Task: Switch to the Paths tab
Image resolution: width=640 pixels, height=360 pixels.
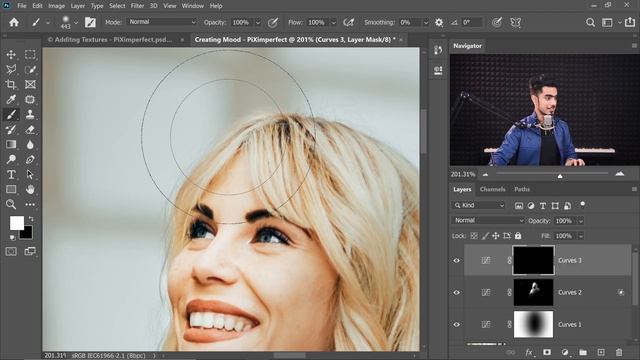Action: (522, 189)
